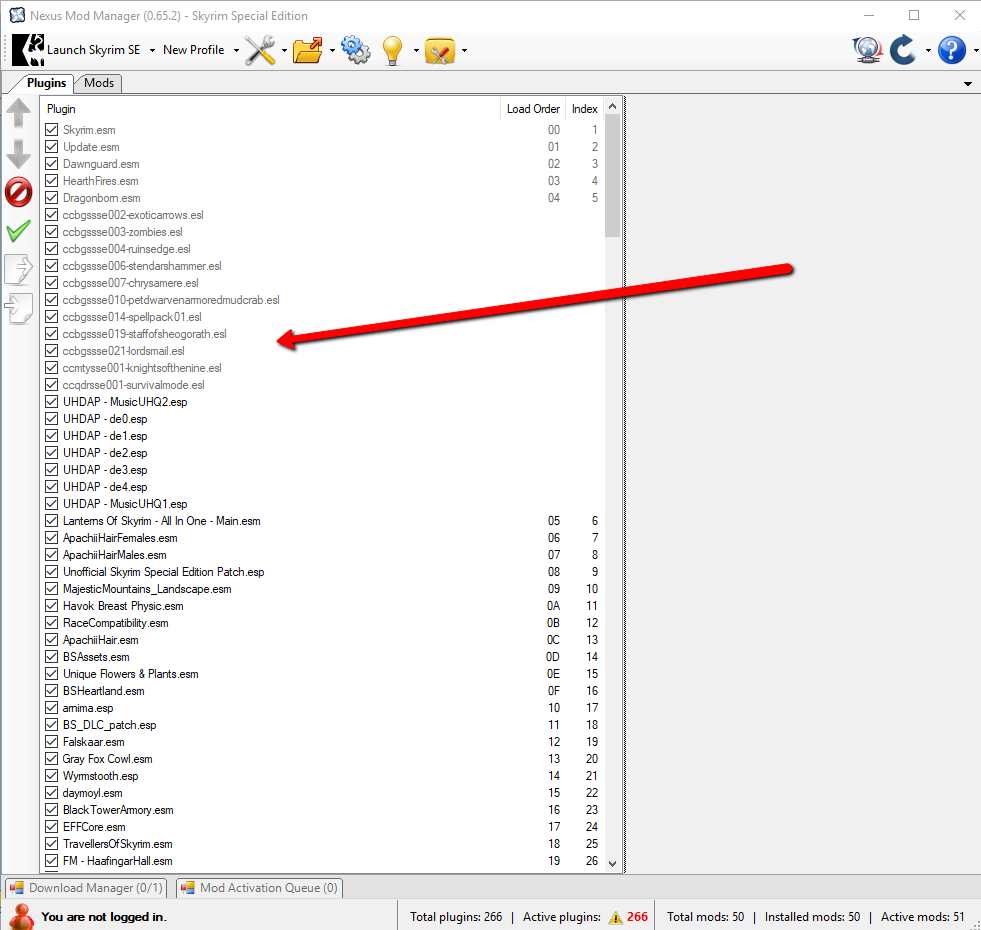Click the refresh arrow icon

[x=903, y=50]
